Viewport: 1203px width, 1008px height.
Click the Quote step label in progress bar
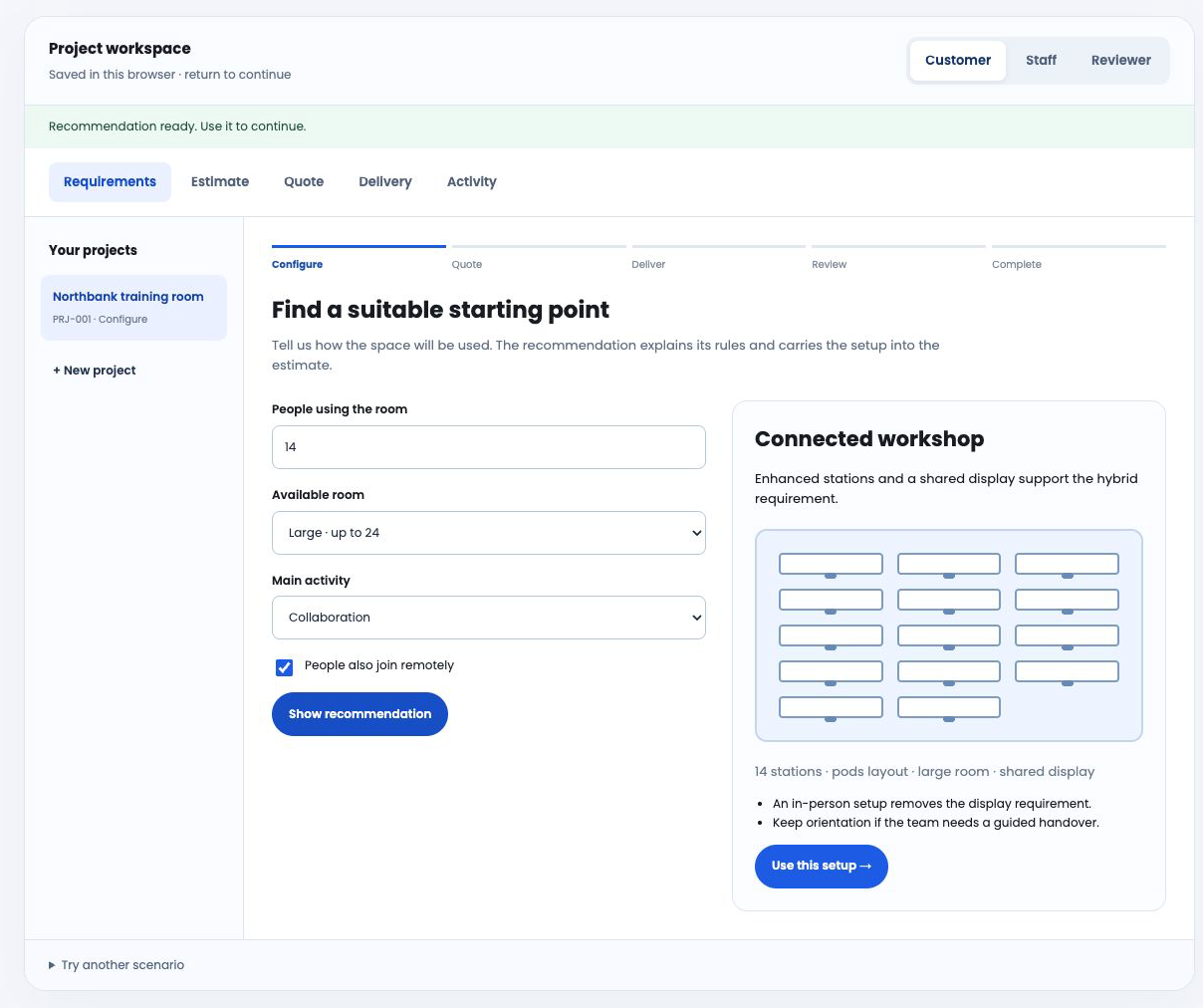467,264
